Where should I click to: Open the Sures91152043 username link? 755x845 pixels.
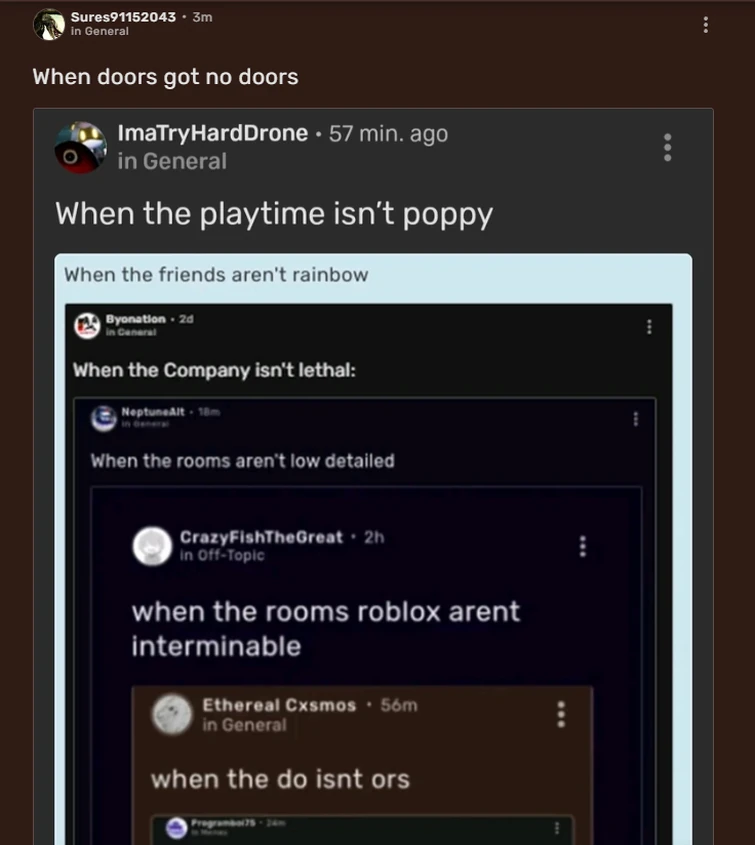(x=123, y=17)
